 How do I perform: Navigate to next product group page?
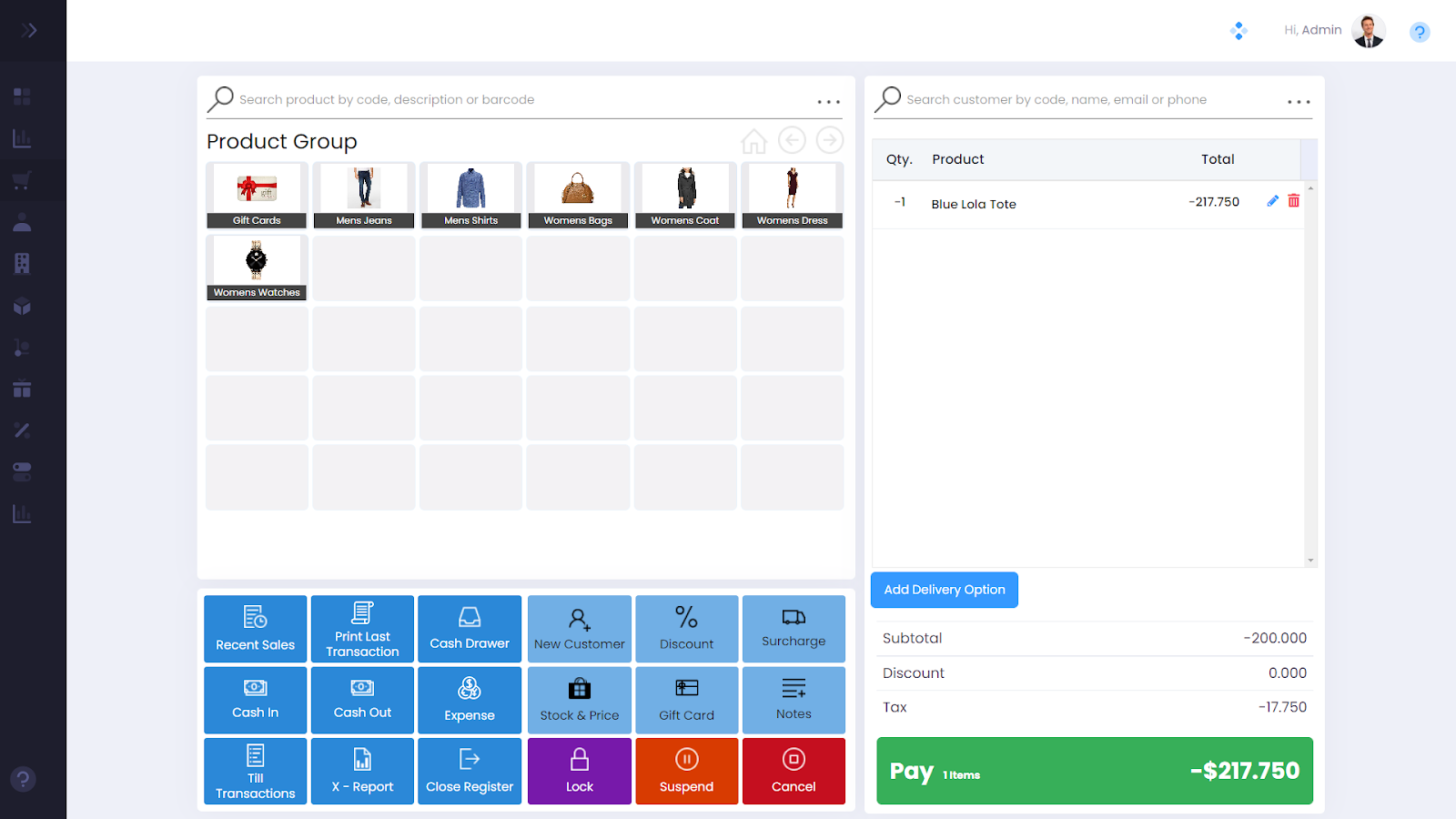click(829, 140)
